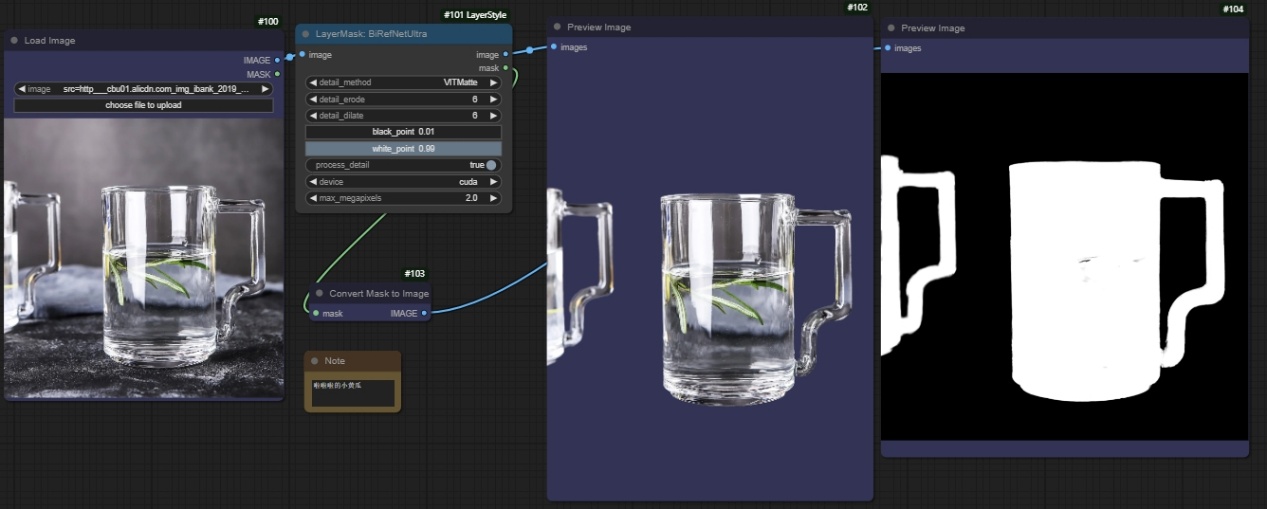Viewport: 1267px width, 509px height.
Task: Collapse the Load Image node via its dot
Action: click(14, 41)
